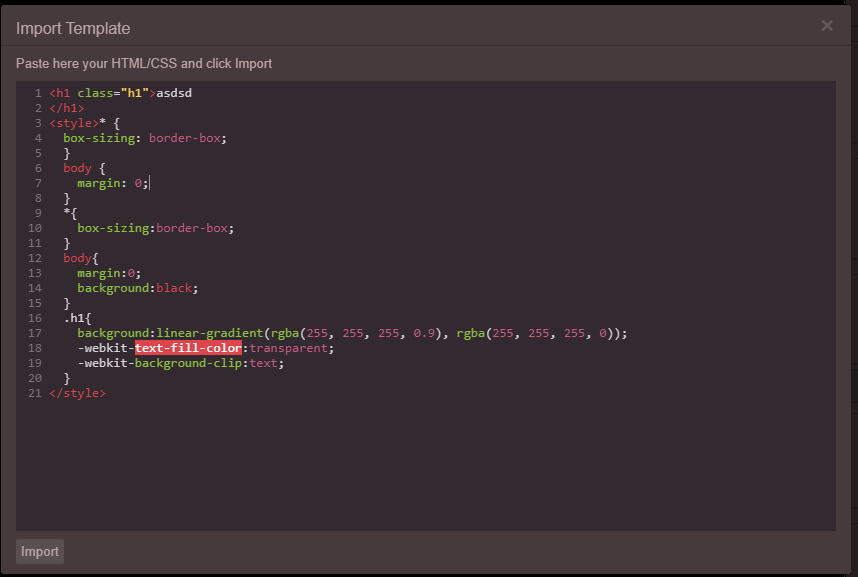The height and width of the screenshot is (577, 858).
Task: Click the closing </style> tag
Action: [77, 393]
